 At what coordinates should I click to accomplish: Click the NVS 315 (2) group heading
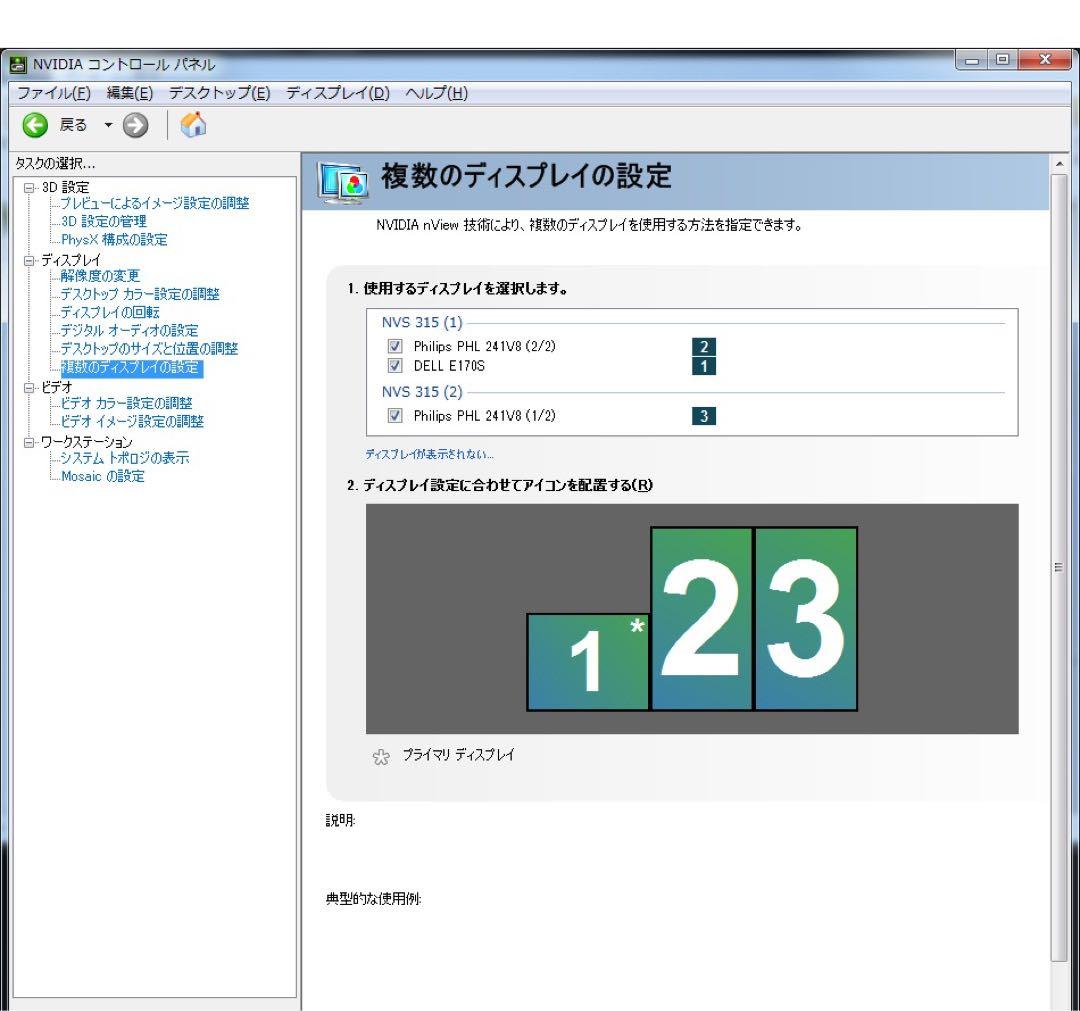pyautogui.click(x=422, y=392)
